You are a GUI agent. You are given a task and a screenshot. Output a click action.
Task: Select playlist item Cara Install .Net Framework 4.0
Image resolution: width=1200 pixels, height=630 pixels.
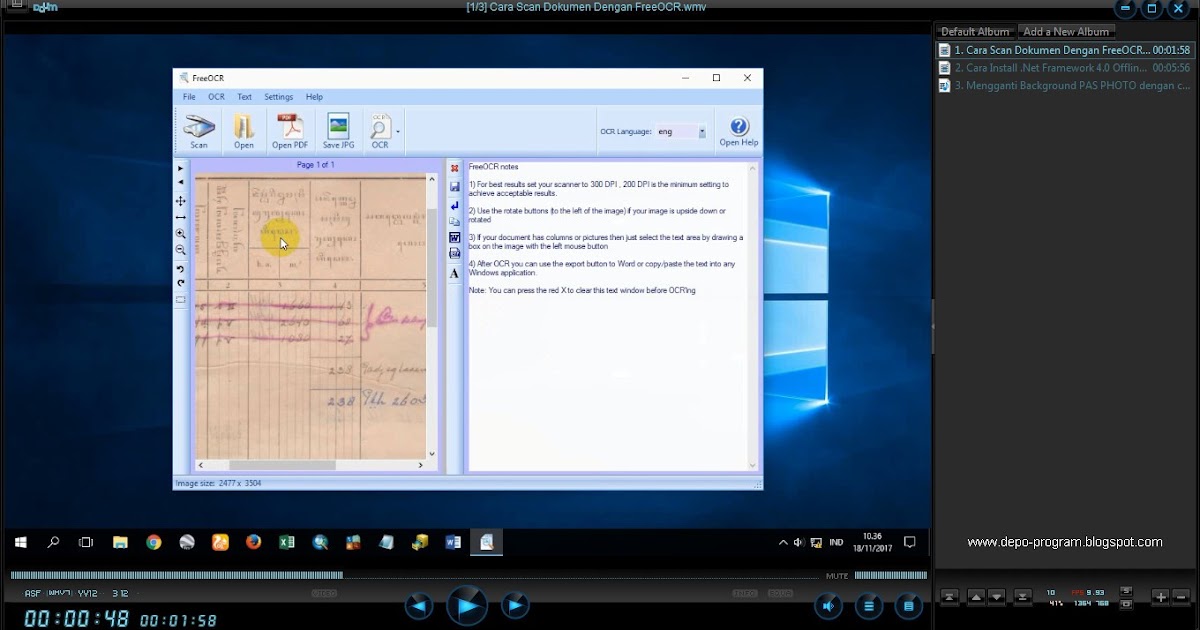(x=1064, y=68)
